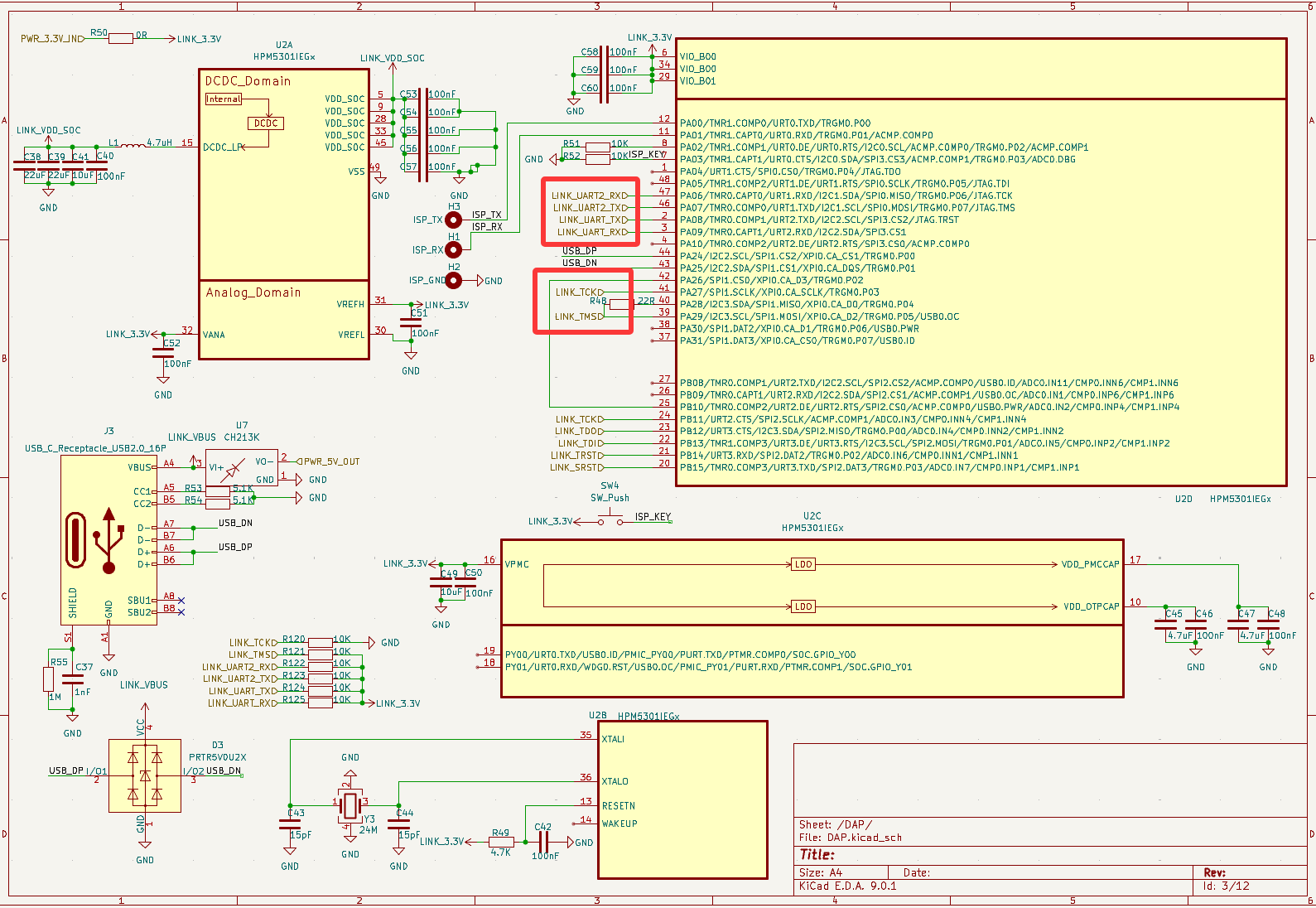Select the 24M crystal Y3 symbol

(349, 803)
